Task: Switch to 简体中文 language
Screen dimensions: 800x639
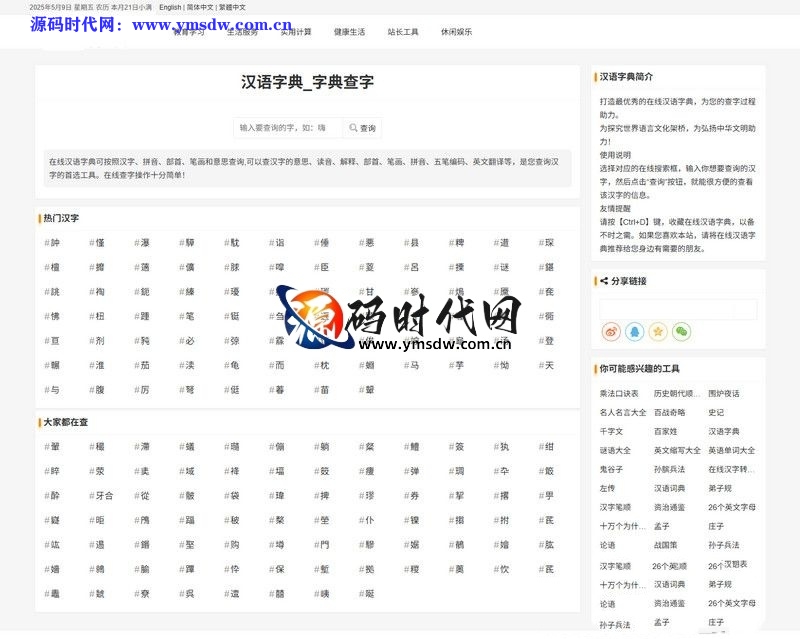Action: point(199,7)
